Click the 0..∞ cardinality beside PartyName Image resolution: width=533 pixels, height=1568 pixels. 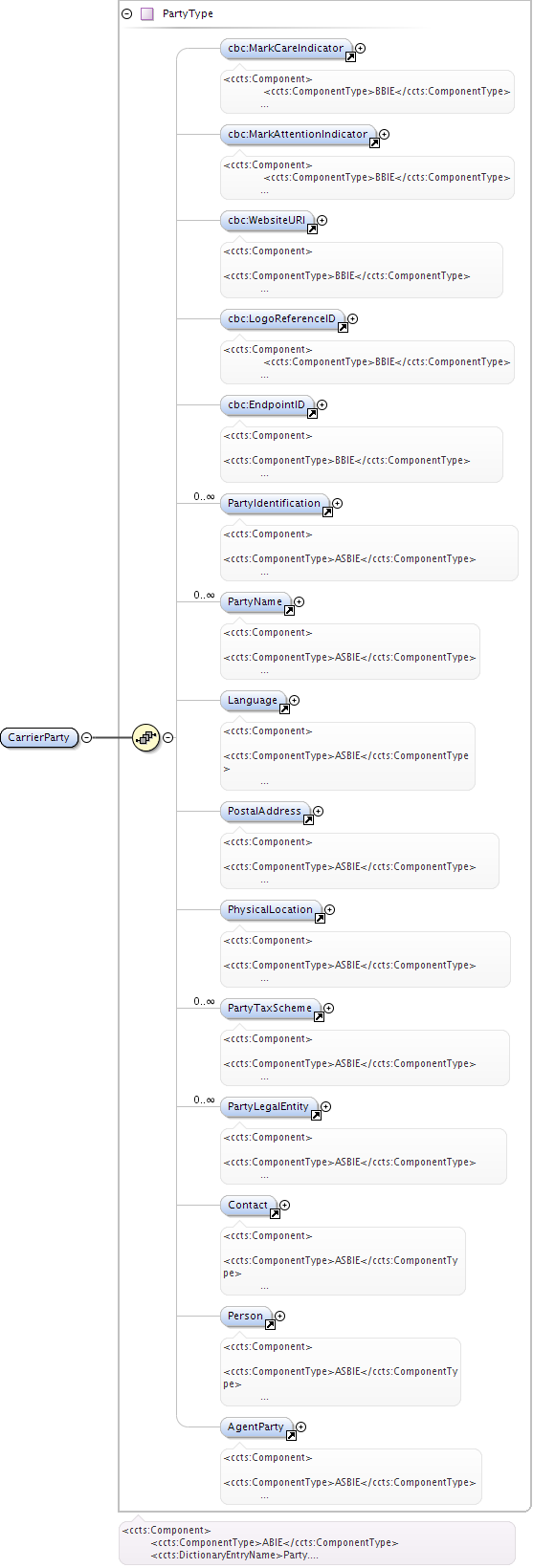click(204, 596)
